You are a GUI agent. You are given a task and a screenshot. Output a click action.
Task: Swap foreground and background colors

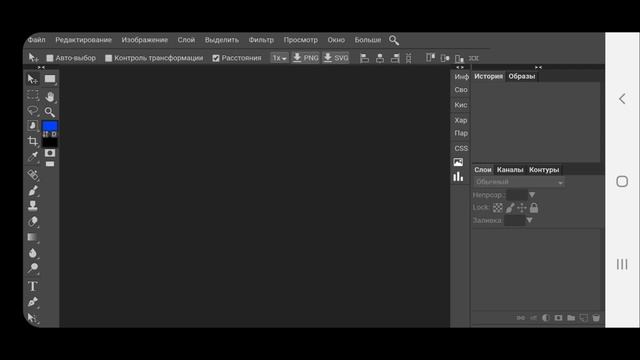[45, 134]
